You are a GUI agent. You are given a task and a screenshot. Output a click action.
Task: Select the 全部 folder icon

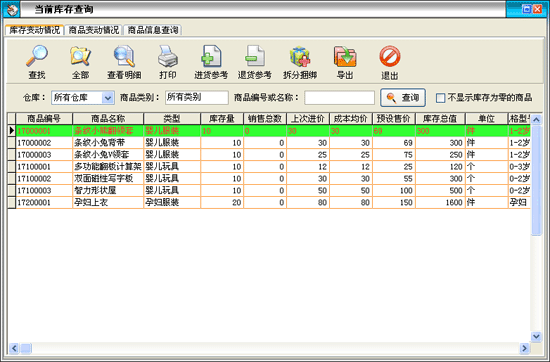pos(80,56)
